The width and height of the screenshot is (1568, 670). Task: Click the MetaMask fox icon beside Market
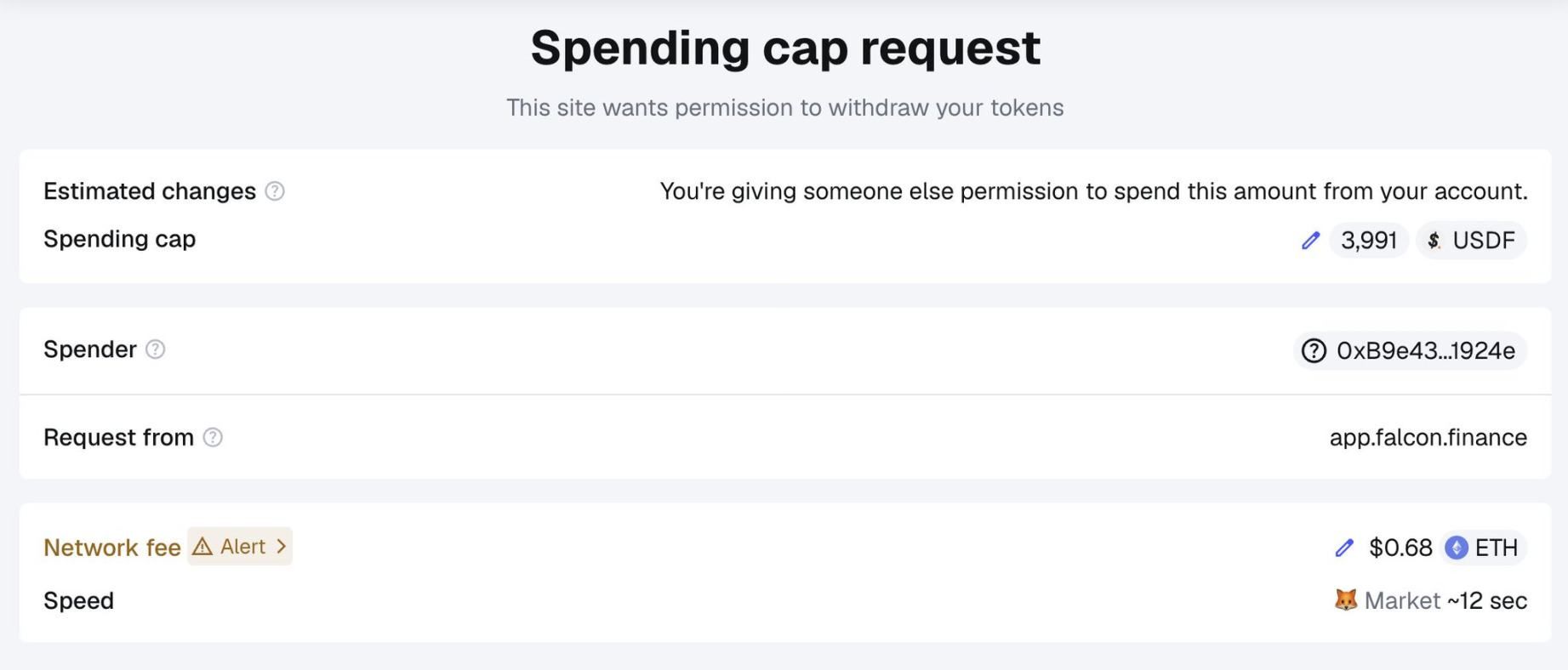click(1346, 600)
